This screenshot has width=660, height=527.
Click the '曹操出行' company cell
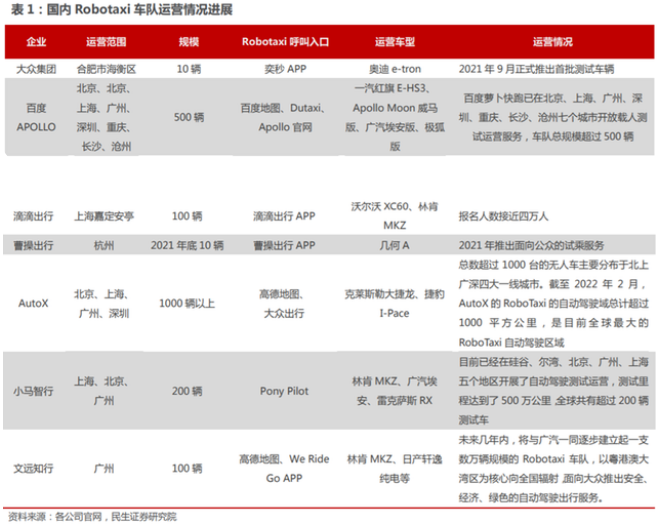(x=33, y=245)
